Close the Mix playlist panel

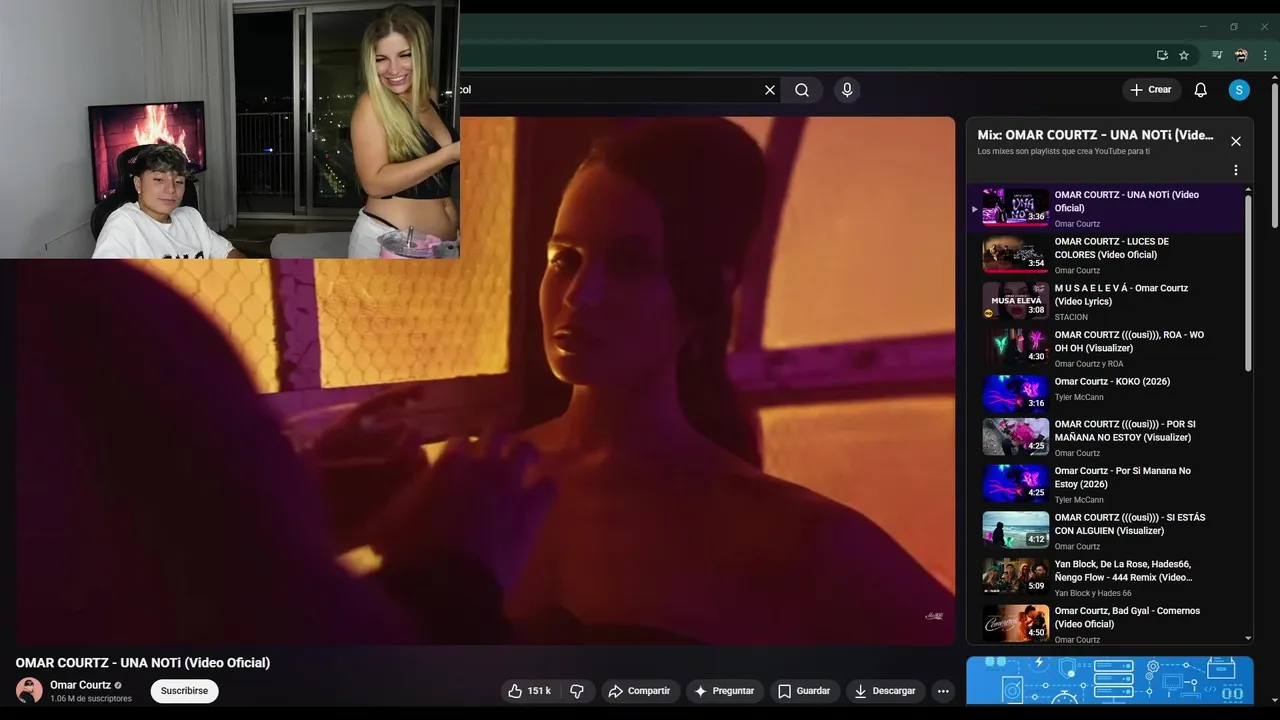(1235, 141)
